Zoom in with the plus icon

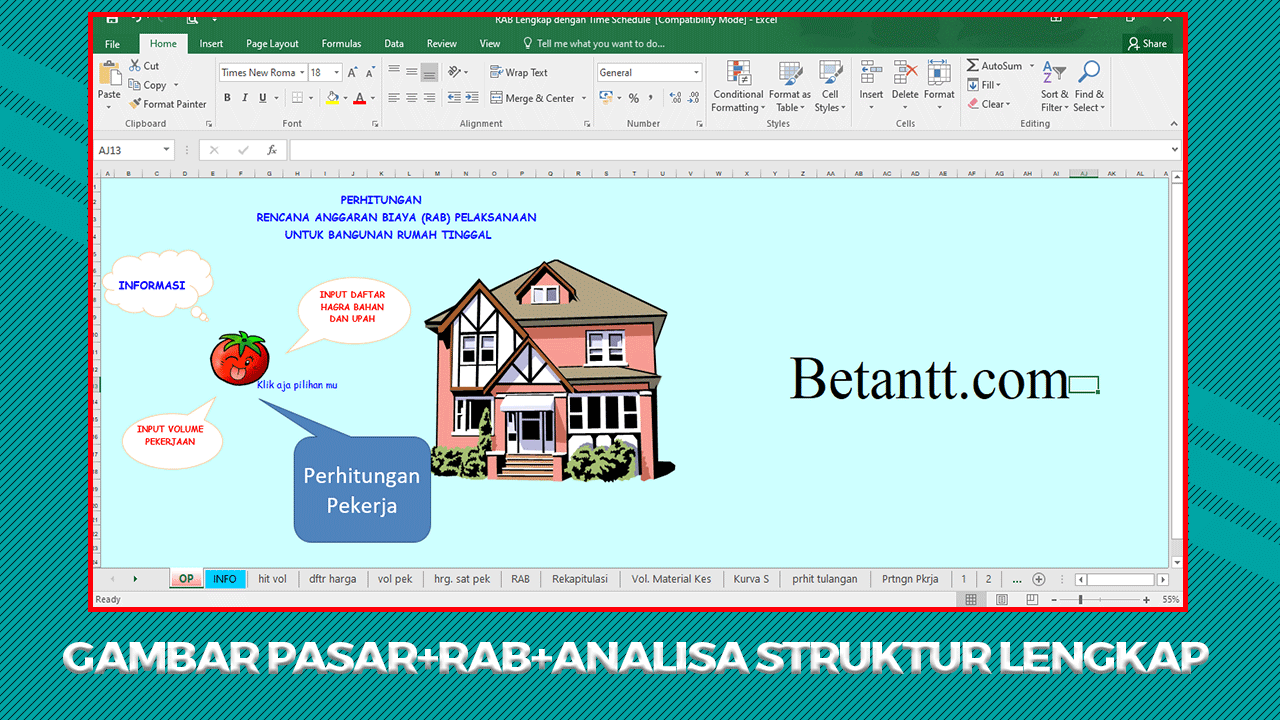[1147, 600]
